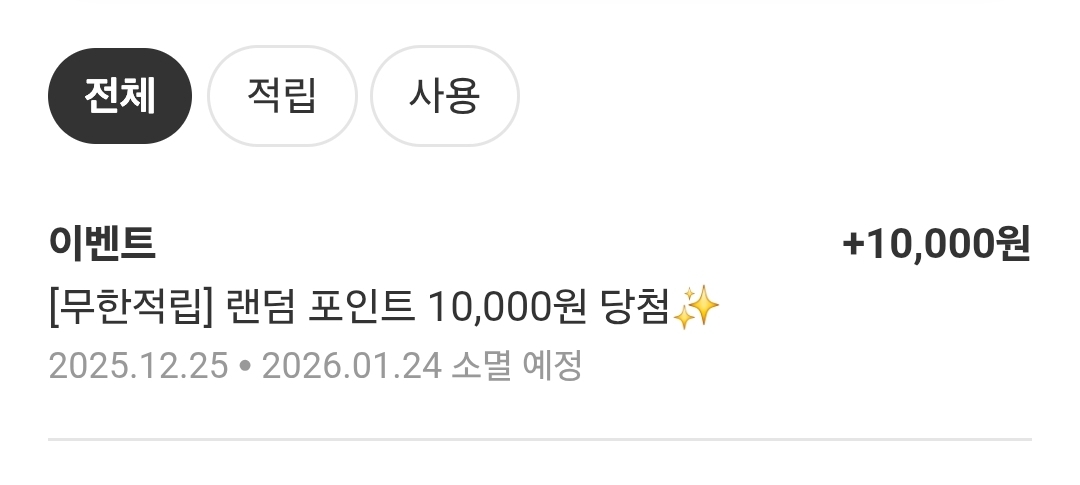Switch to the 적립 filter tab
Image resolution: width=1080 pixels, height=485 pixels.
(282, 96)
